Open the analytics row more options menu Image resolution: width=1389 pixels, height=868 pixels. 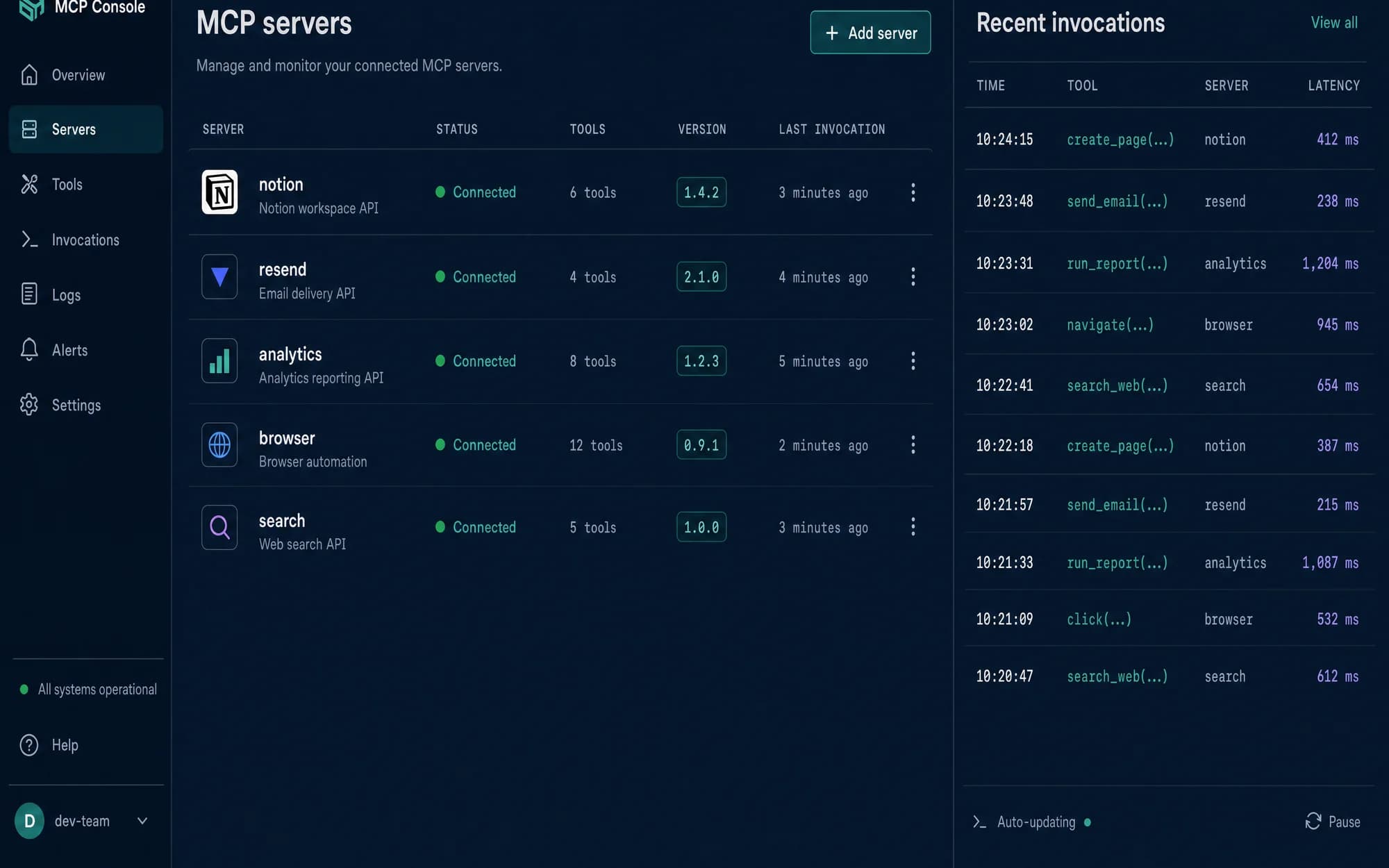[x=913, y=361]
